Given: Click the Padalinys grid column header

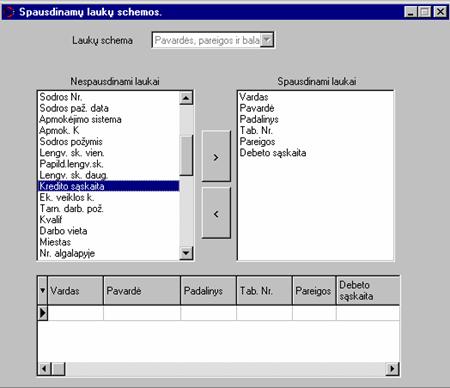Looking at the screenshot, I should (x=209, y=291).
